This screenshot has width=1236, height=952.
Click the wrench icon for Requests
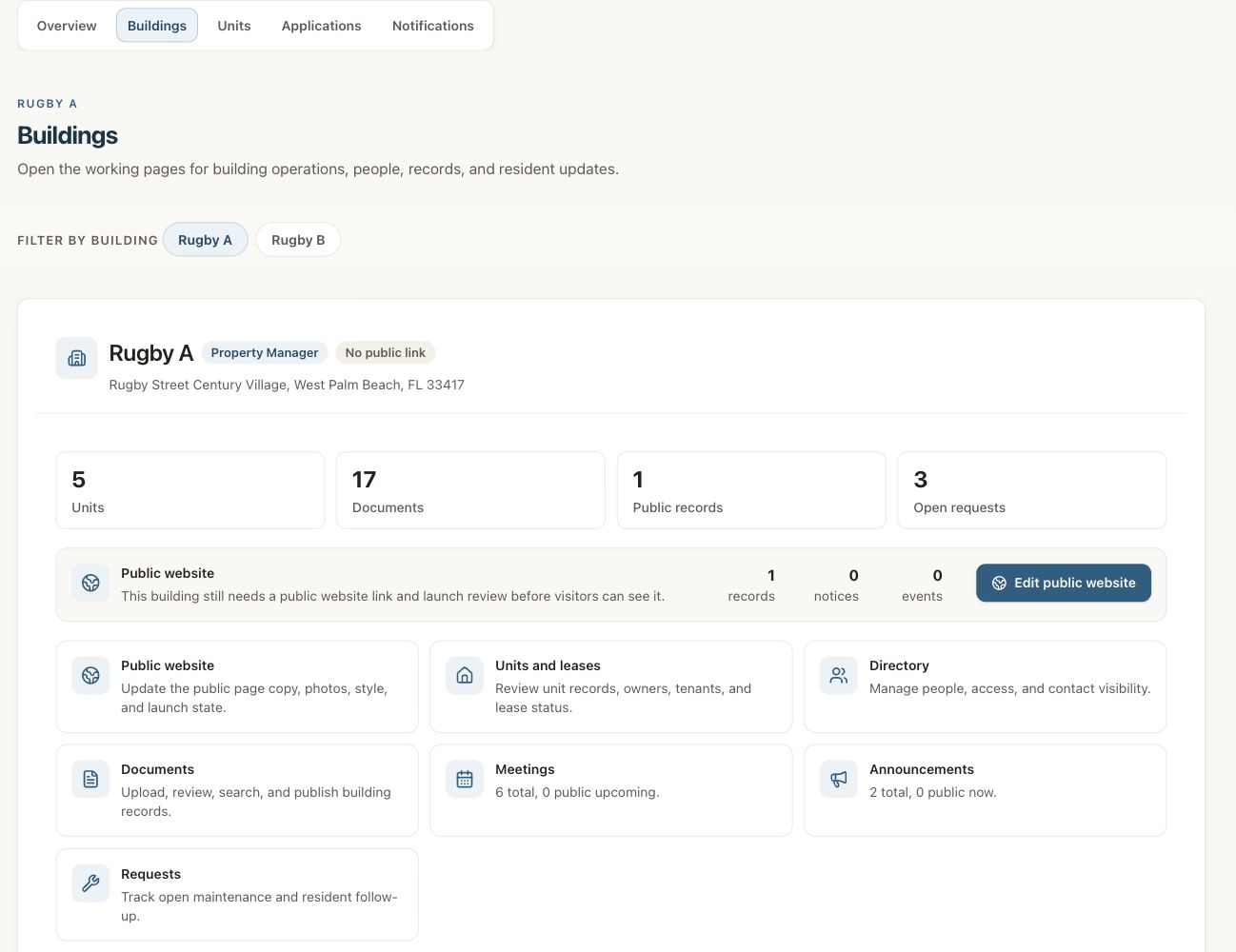pos(90,883)
